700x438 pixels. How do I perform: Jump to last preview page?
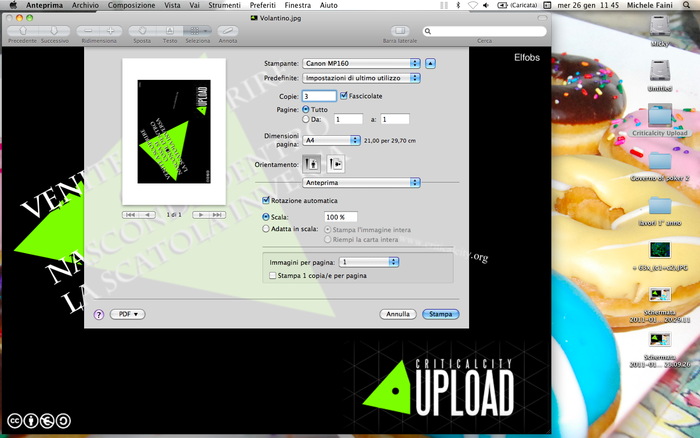tap(217, 215)
